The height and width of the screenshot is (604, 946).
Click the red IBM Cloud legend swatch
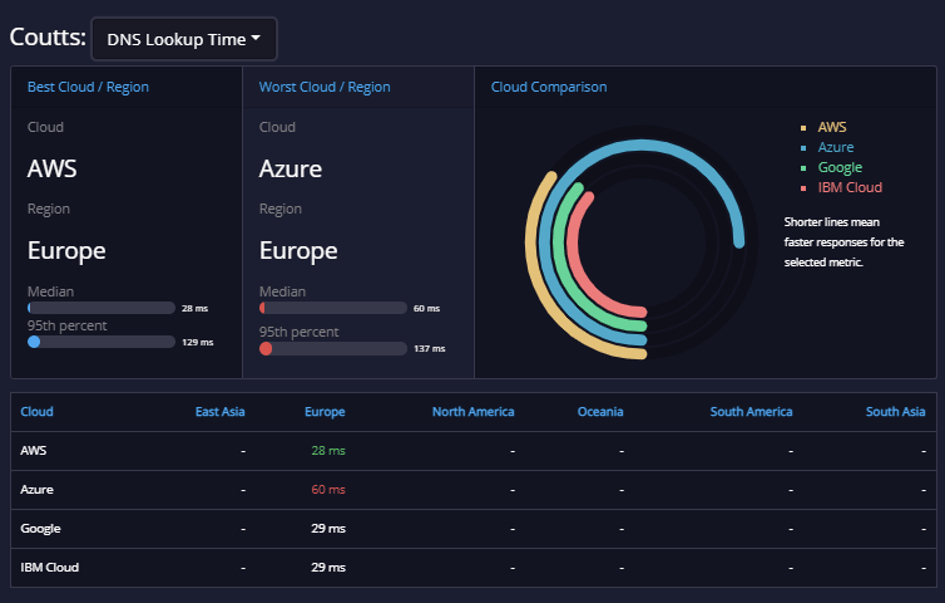click(805, 187)
